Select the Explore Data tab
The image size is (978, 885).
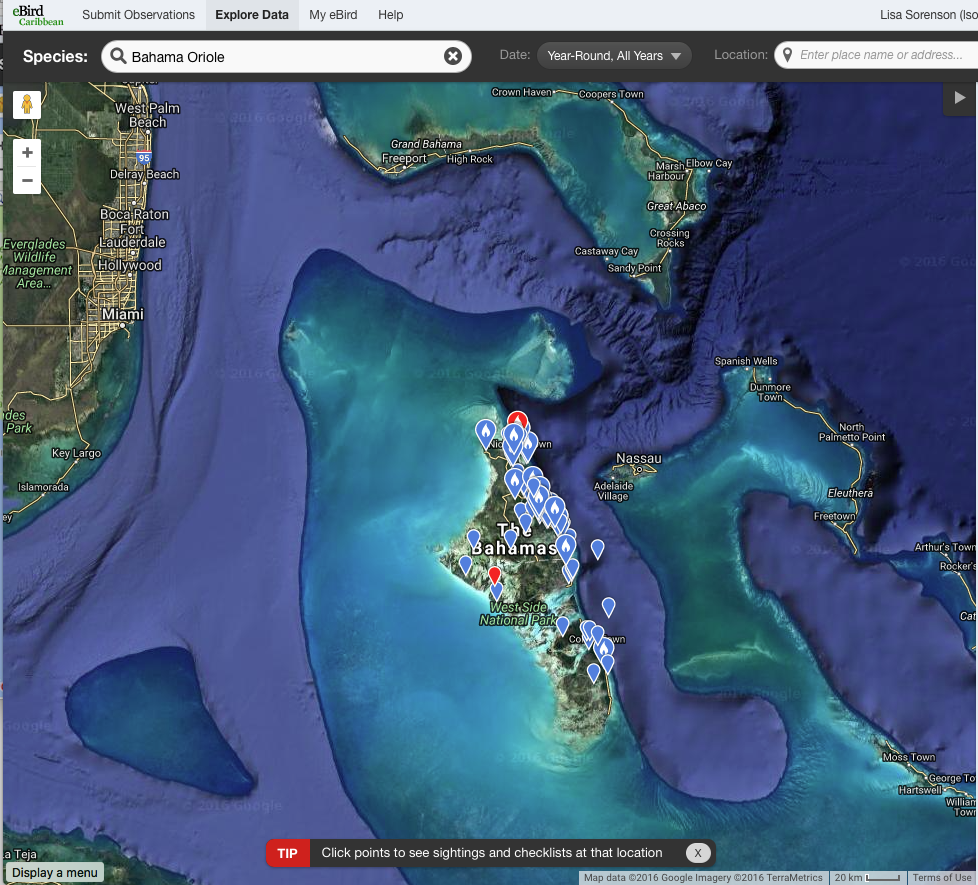(x=252, y=15)
